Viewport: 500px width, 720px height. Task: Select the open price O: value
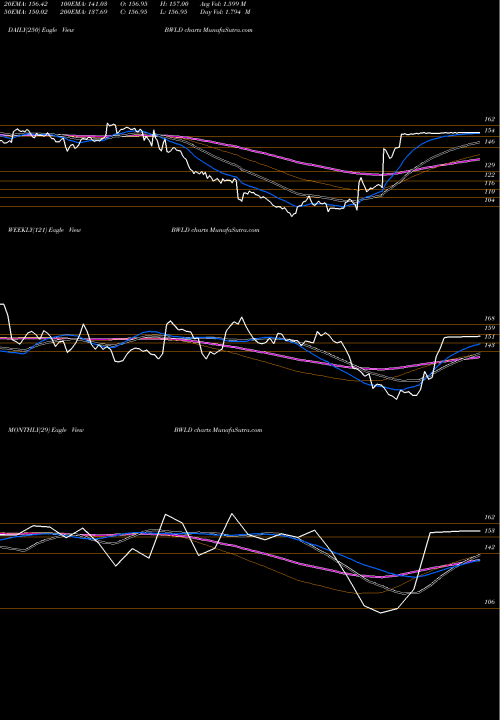[x=135, y=4]
